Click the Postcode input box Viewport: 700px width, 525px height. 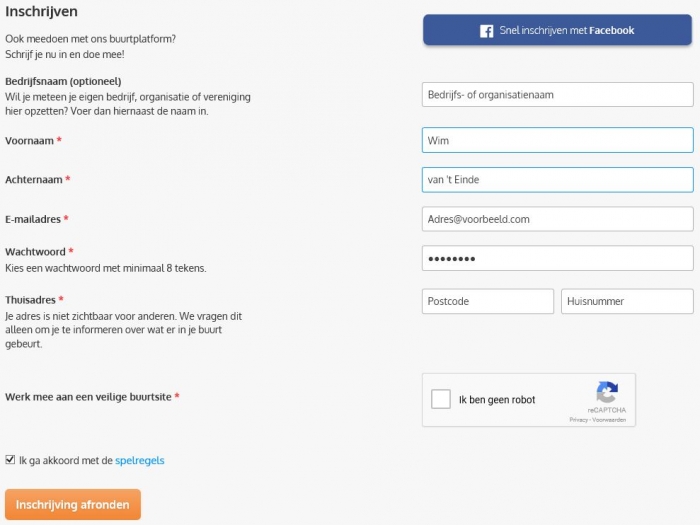487,301
